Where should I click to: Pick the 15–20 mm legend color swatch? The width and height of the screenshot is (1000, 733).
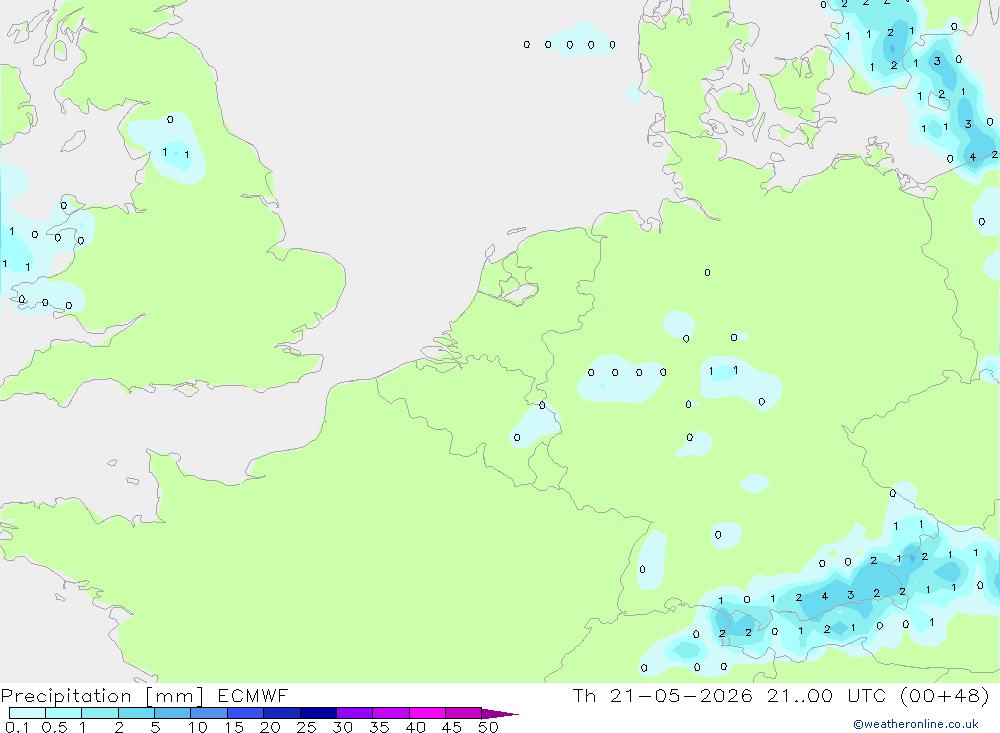tap(246, 713)
